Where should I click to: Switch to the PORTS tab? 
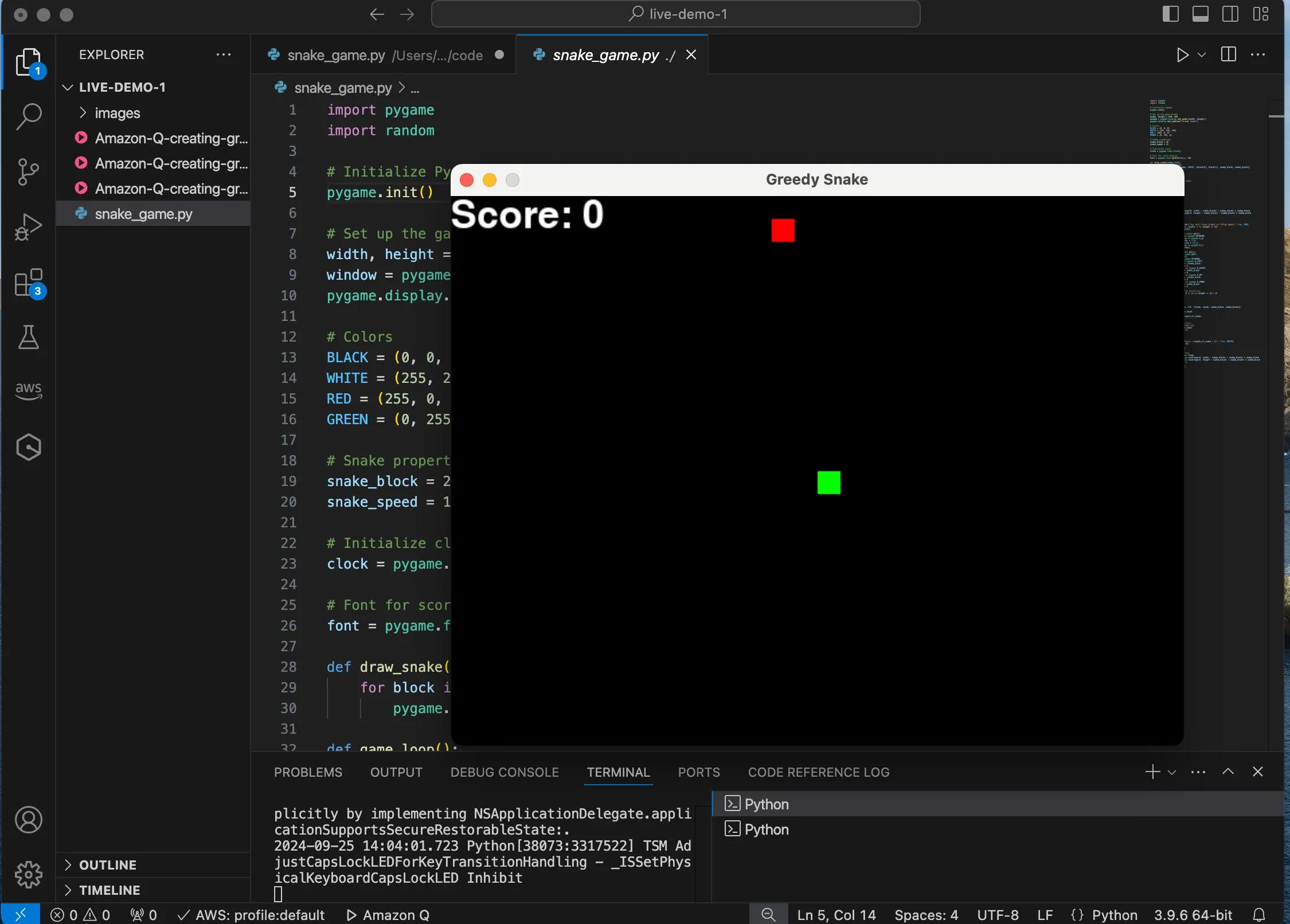click(x=699, y=772)
